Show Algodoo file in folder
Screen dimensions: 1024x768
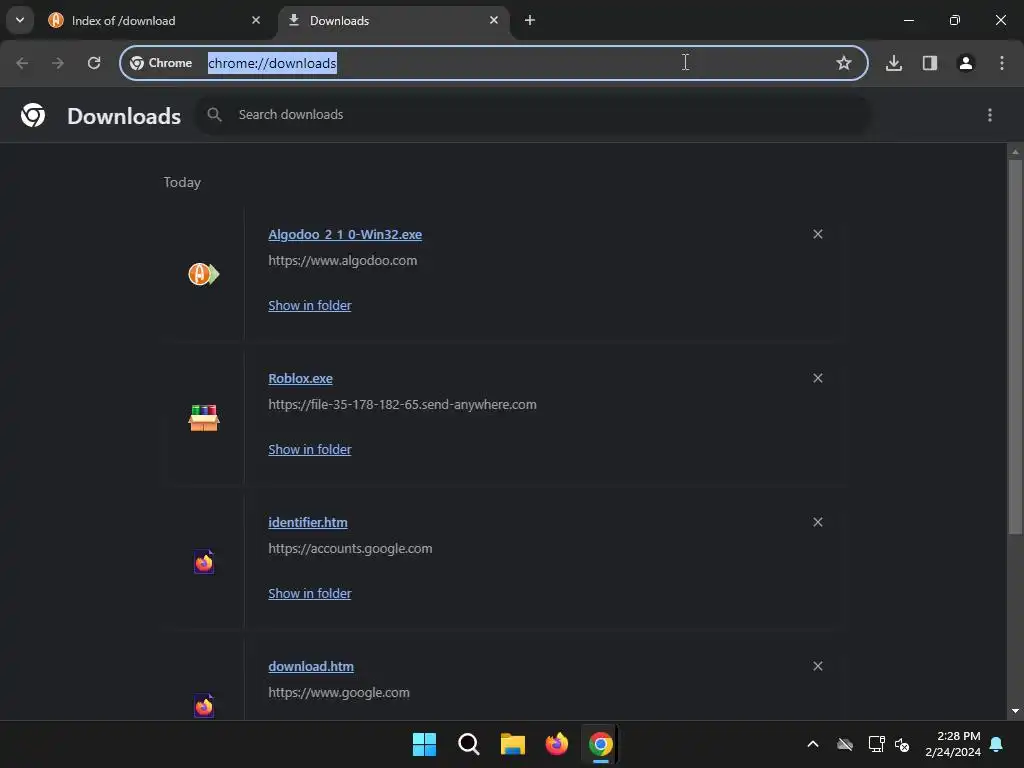point(310,305)
